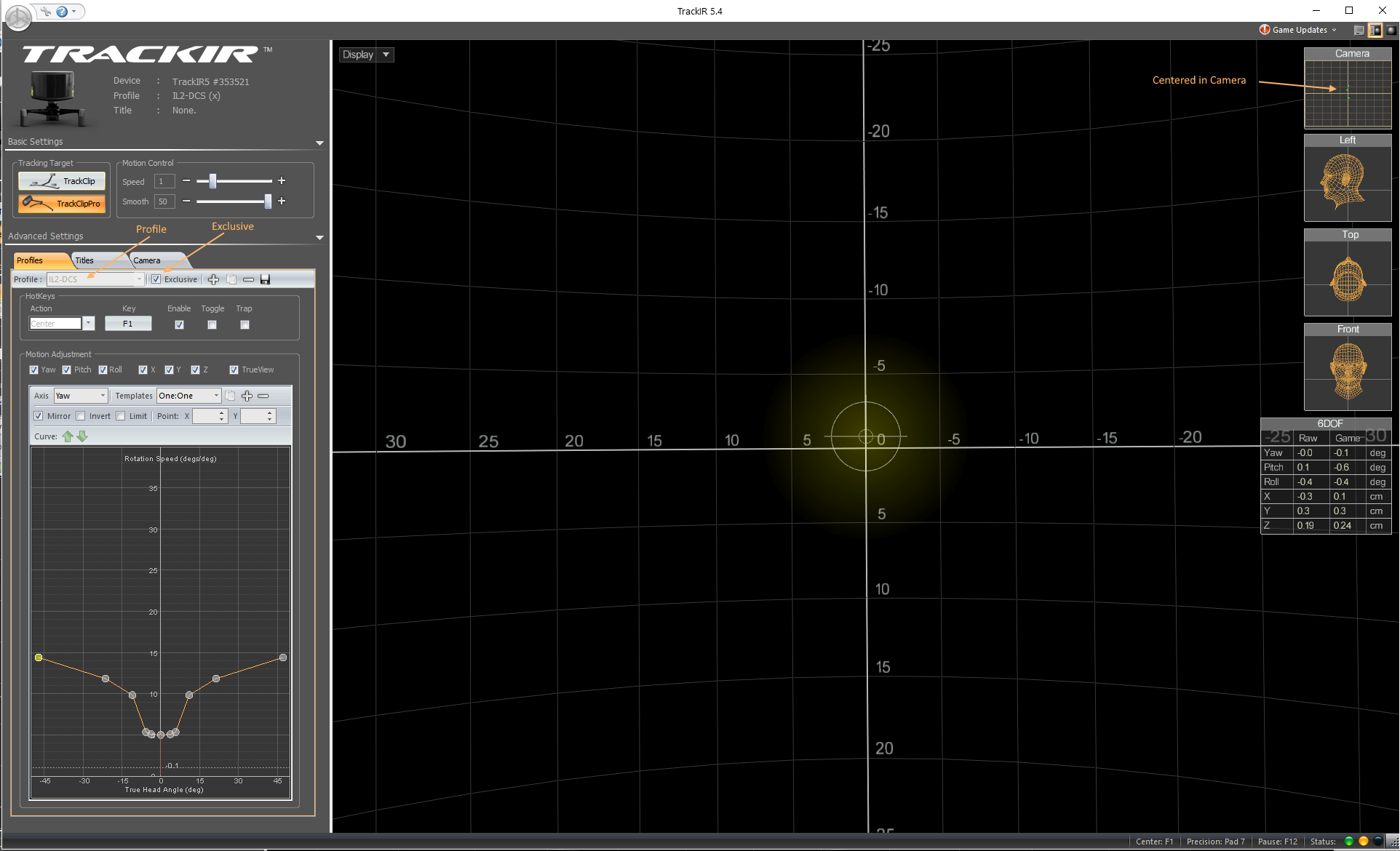This screenshot has width=1400, height=851.
Task: Save the current profile with floppy icon
Action: (x=266, y=279)
